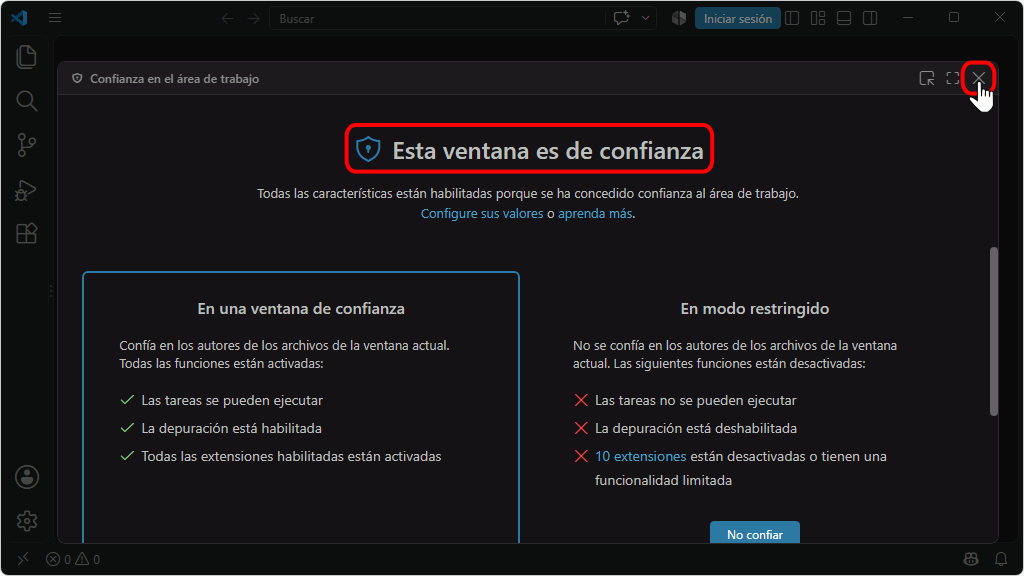Click En modo restringido heading

pyautogui.click(x=755, y=308)
